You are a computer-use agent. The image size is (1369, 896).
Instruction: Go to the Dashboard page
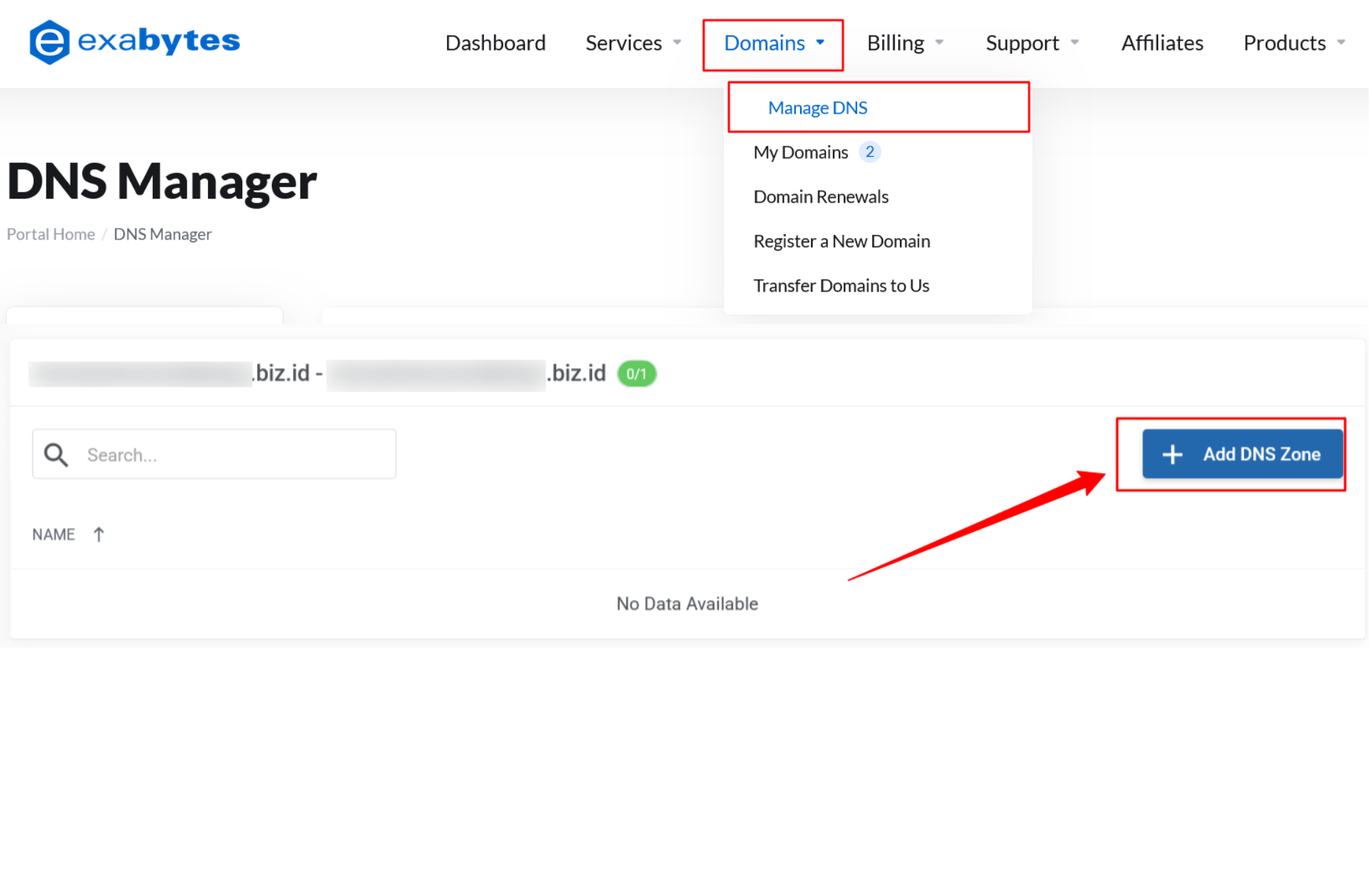point(495,43)
